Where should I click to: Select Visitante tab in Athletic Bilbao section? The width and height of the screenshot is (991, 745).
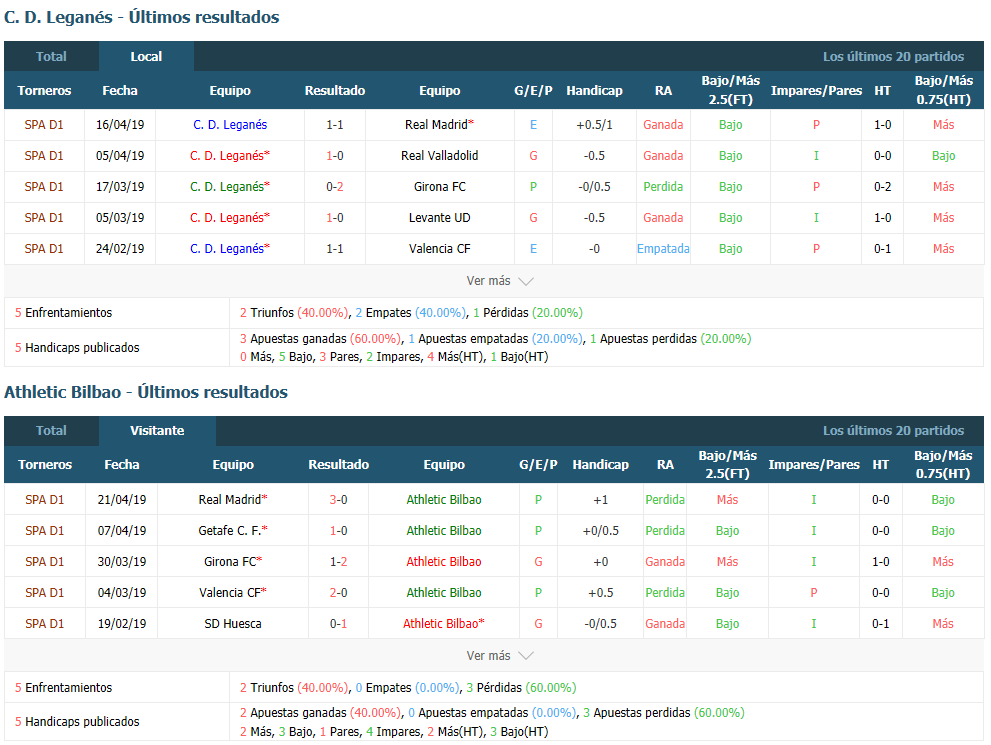157,430
